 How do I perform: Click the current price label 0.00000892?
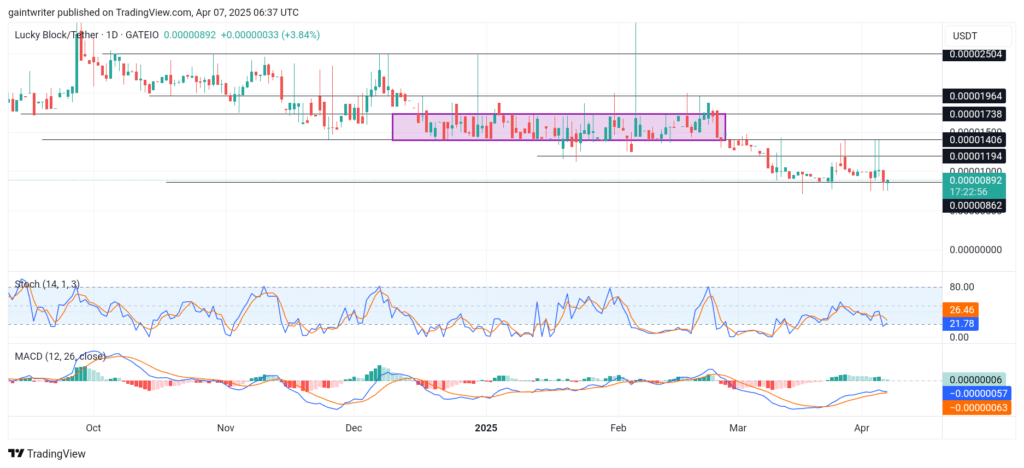click(973, 180)
